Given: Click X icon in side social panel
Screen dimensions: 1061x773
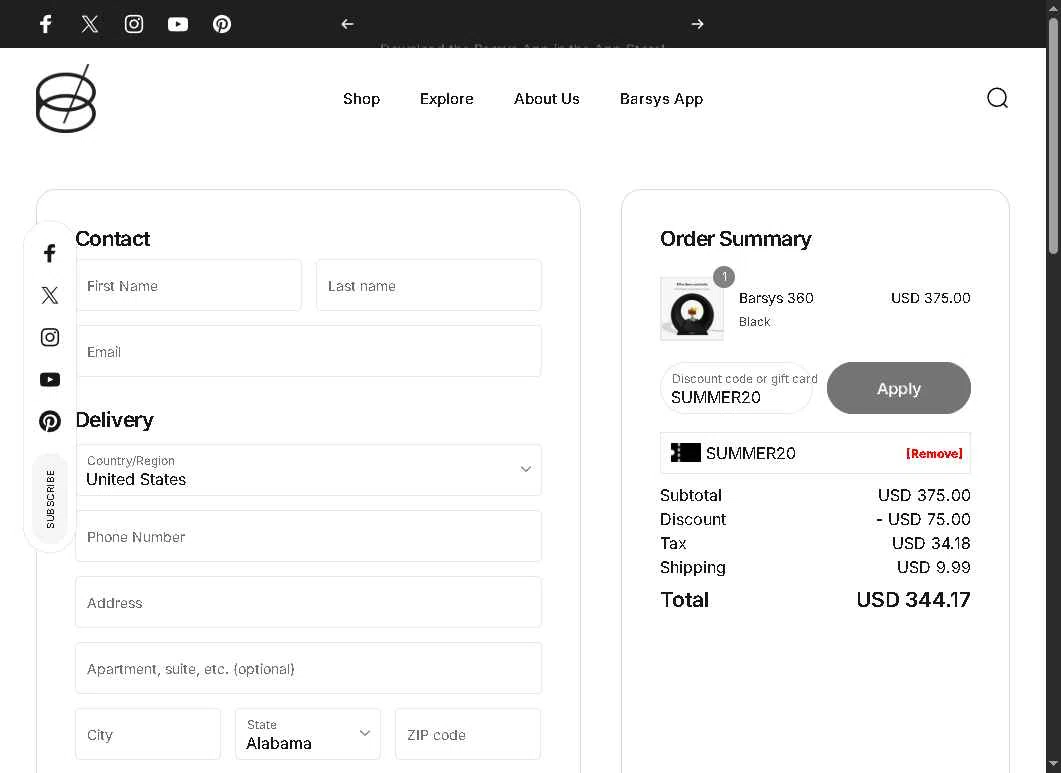Looking at the screenshot, I should [x=49, y=295].
